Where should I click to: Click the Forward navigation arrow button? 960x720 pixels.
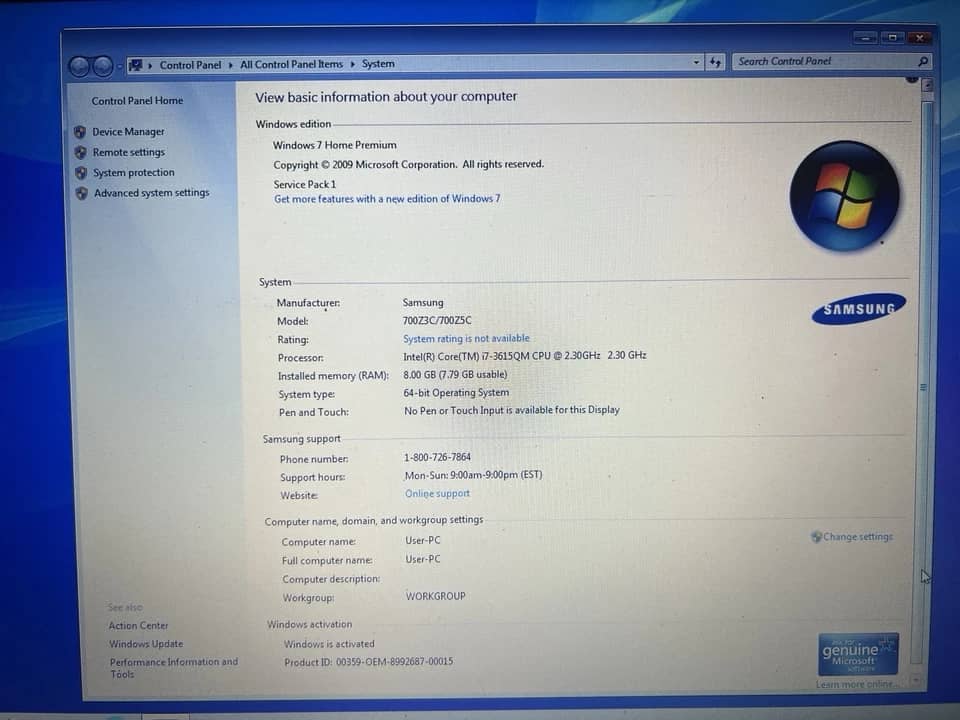click(102, 66)
